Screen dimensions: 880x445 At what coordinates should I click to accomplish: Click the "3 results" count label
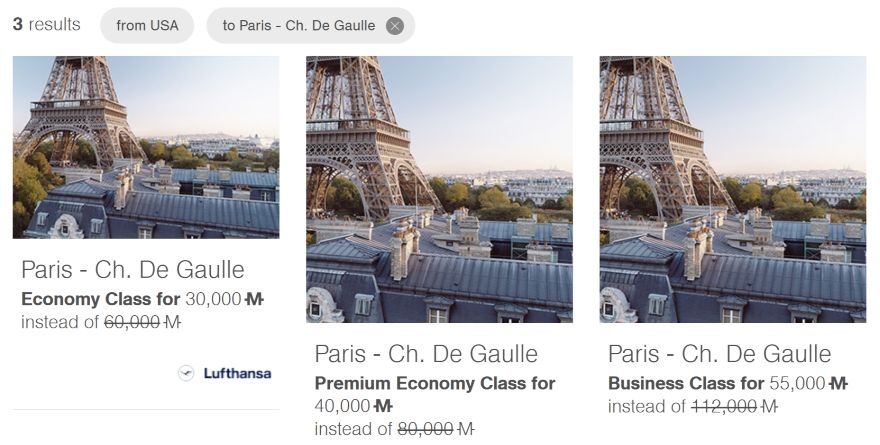pyautogui.click(x=46, y=25)
